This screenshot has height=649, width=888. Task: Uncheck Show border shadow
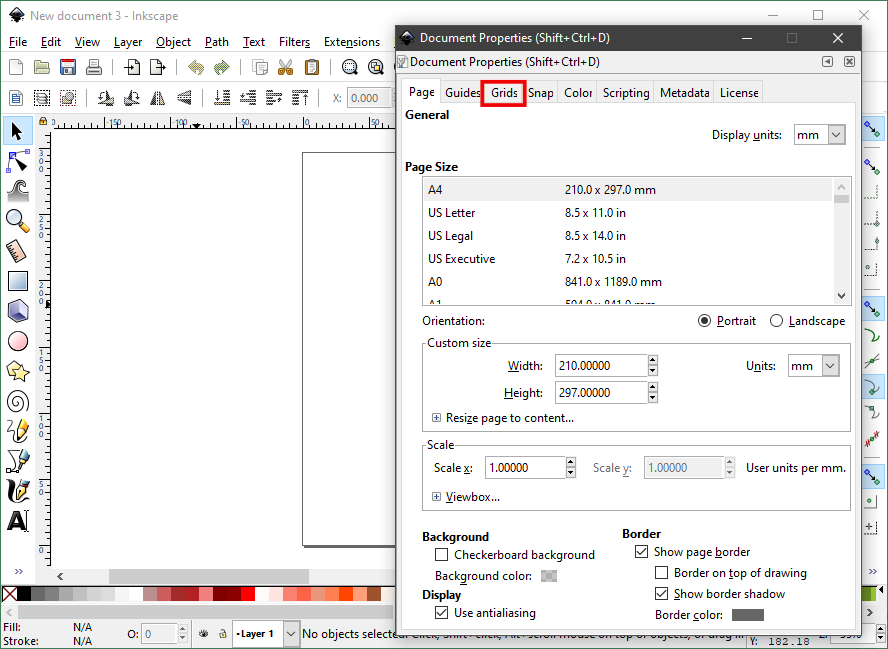(661, 594)
